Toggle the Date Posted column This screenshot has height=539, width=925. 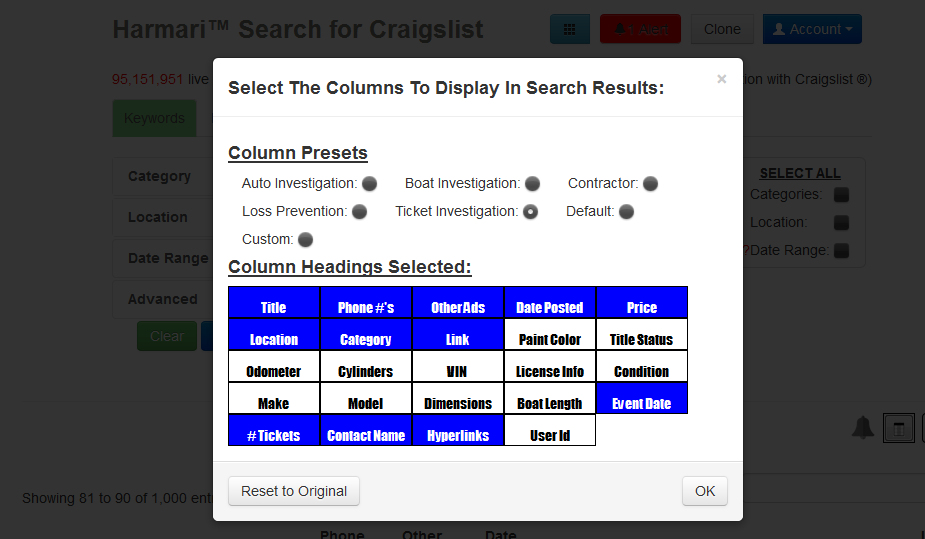click(550, 303)
